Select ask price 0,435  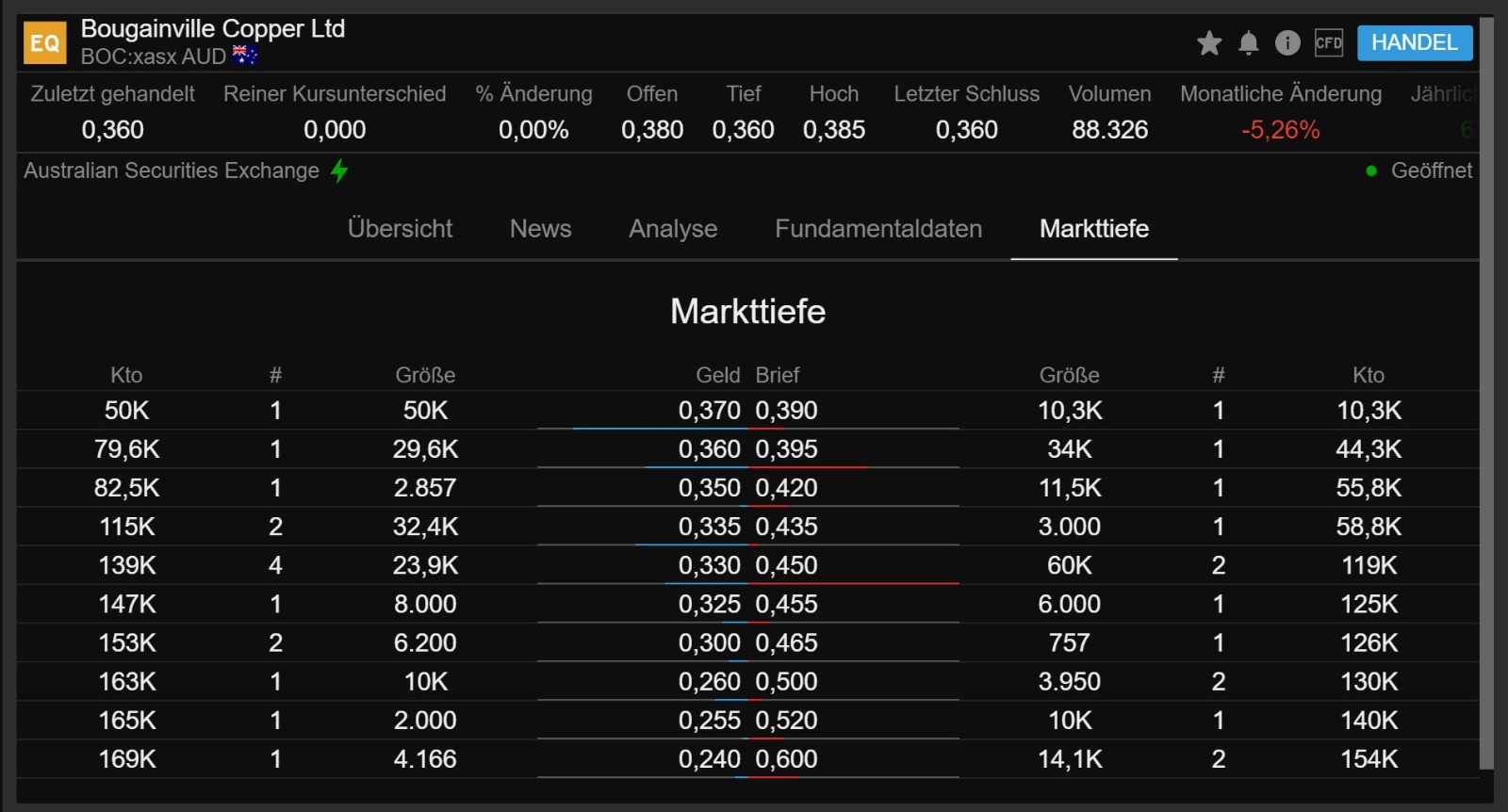point(786,527)
